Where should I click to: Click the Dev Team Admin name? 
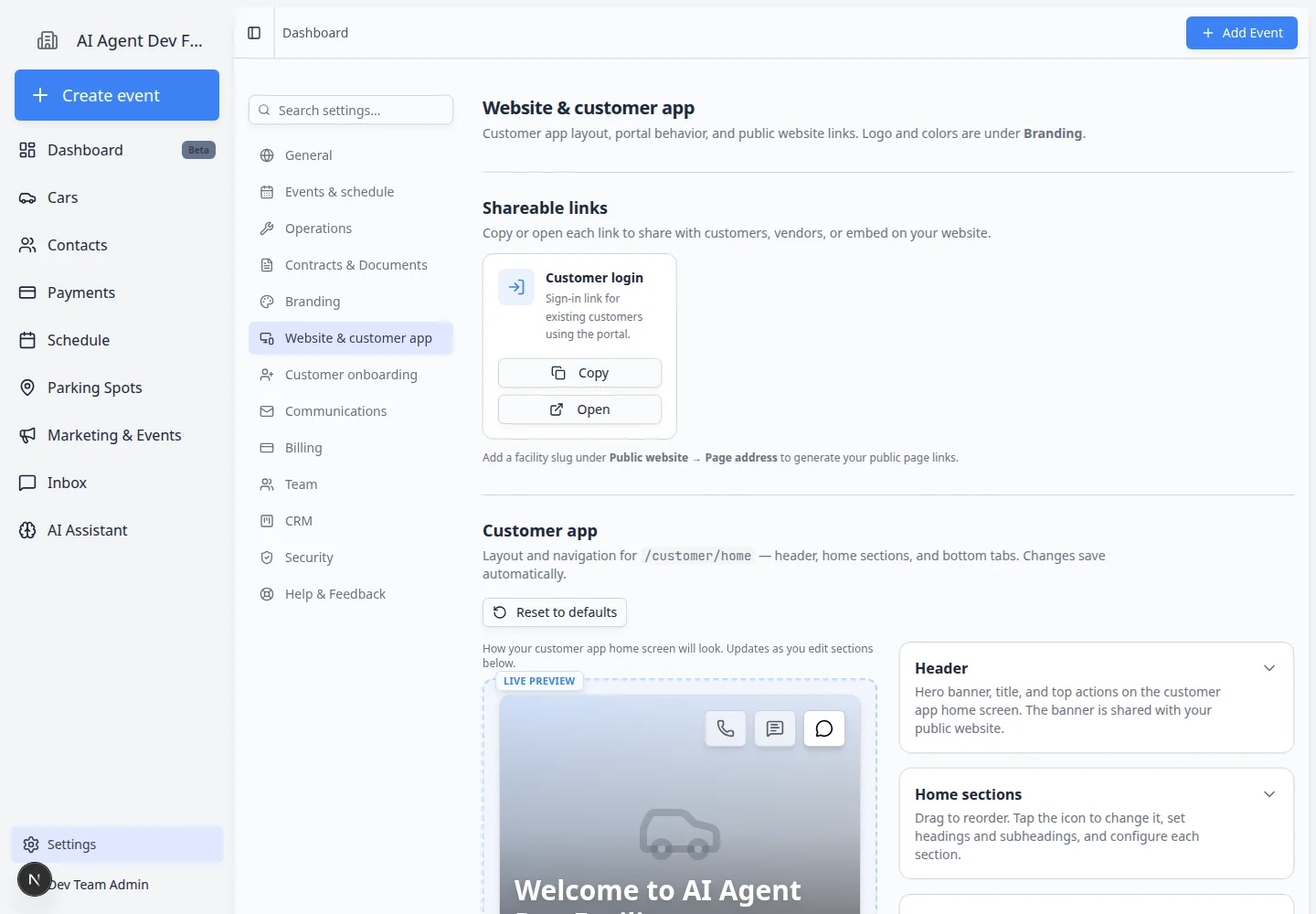coord(99,885)
